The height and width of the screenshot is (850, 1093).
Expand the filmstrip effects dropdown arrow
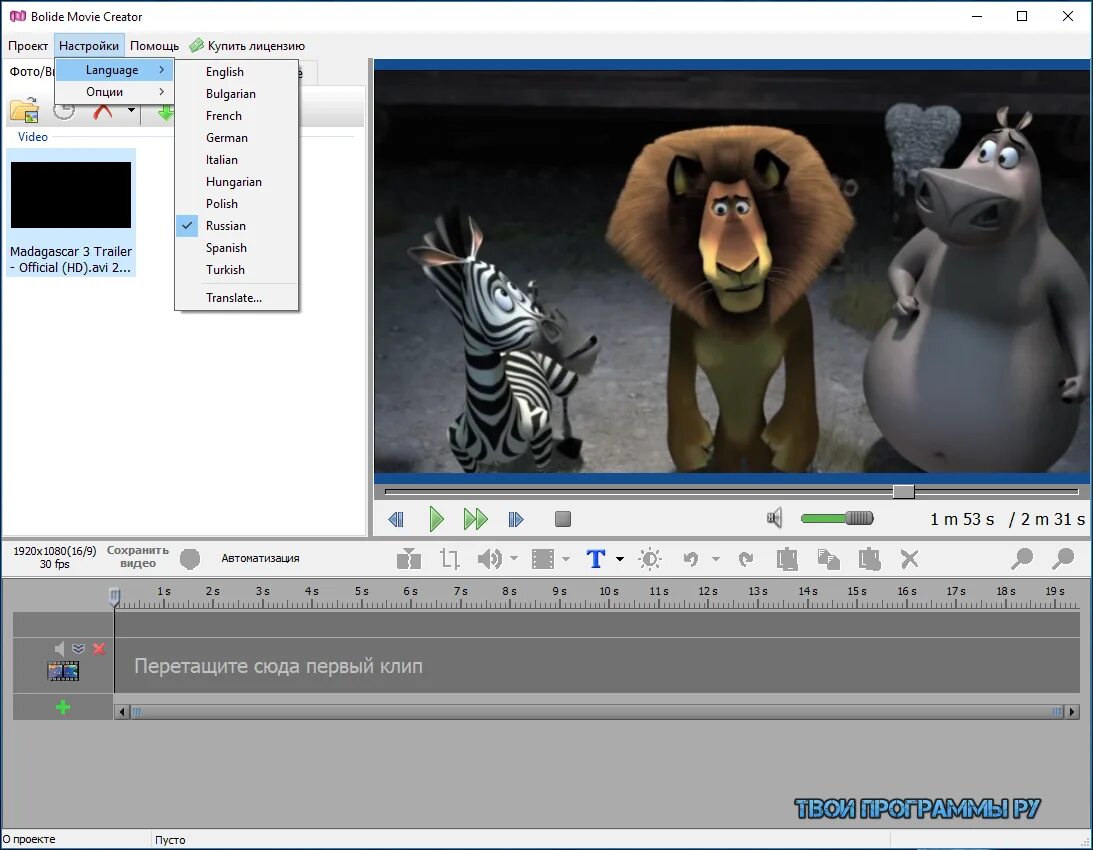[565, 559]
